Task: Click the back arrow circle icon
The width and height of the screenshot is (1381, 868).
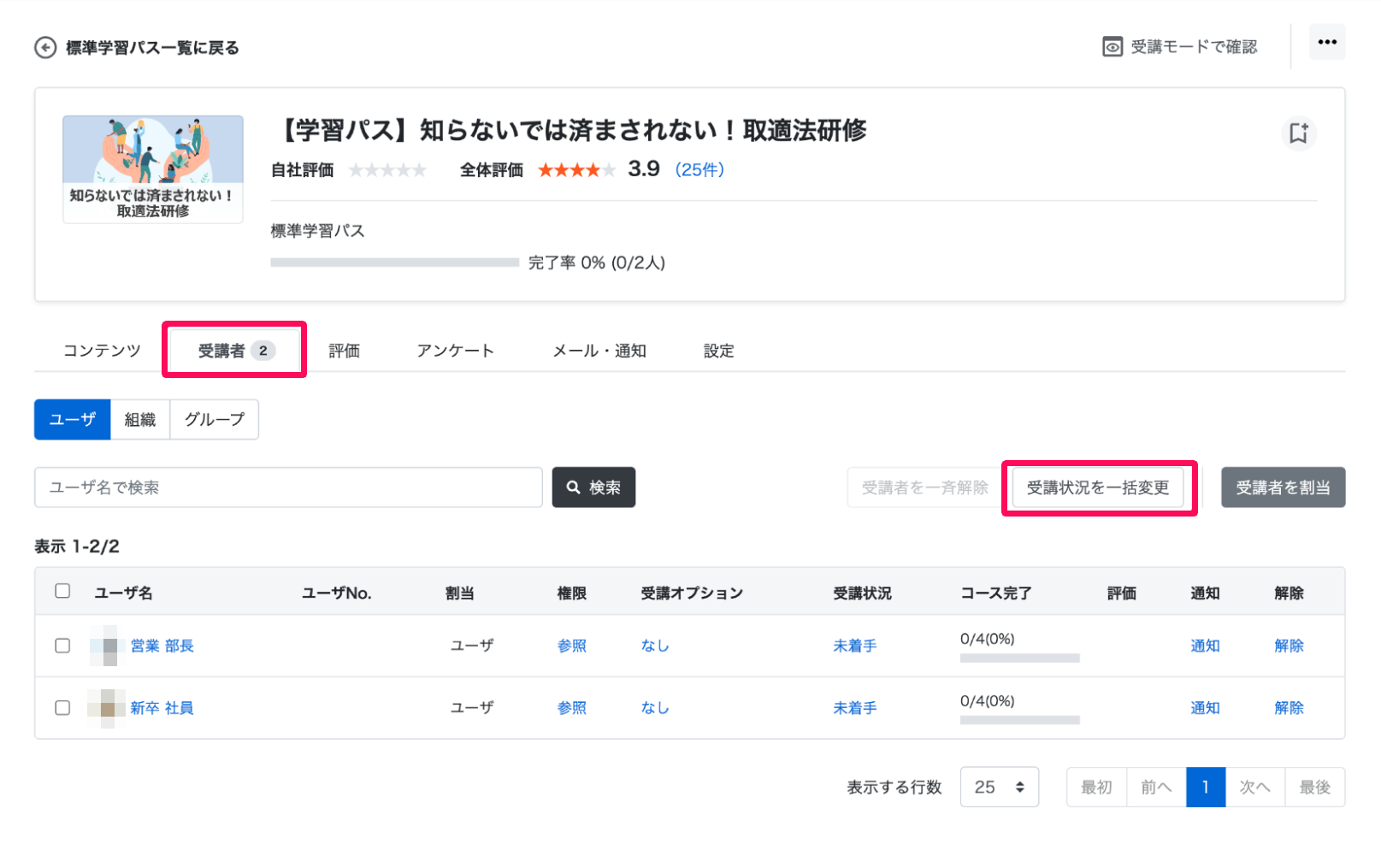Action: (x=45, y=48)
